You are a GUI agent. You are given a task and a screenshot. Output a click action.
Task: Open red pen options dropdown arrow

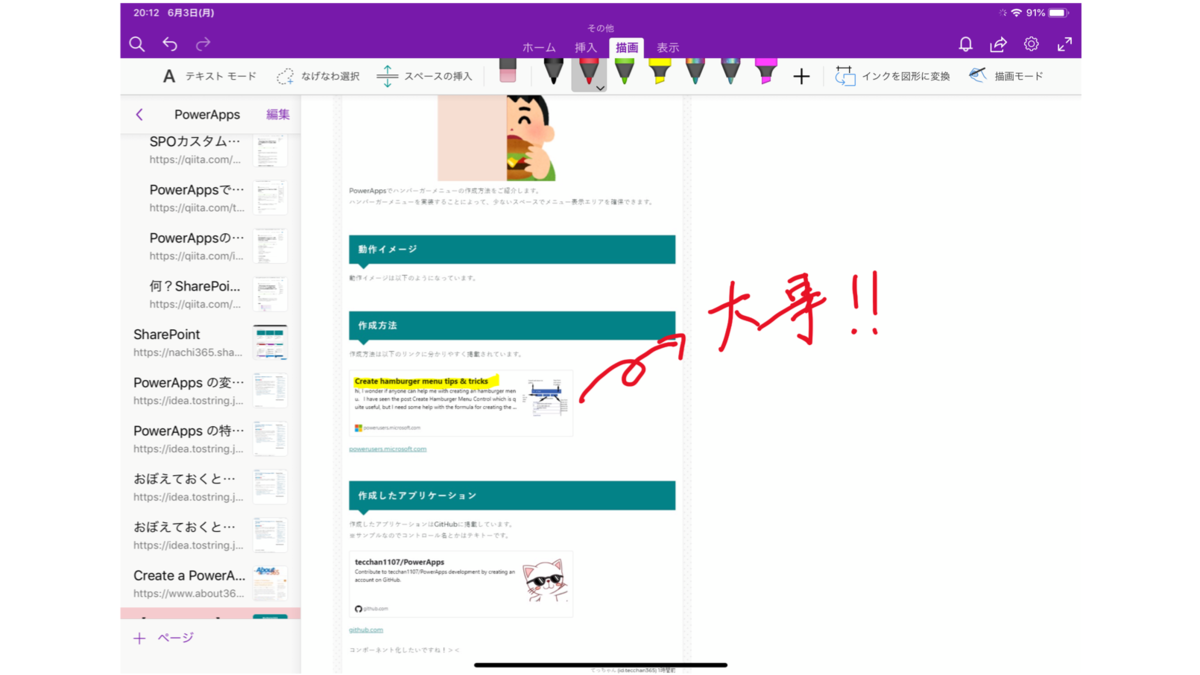(600, 88)
